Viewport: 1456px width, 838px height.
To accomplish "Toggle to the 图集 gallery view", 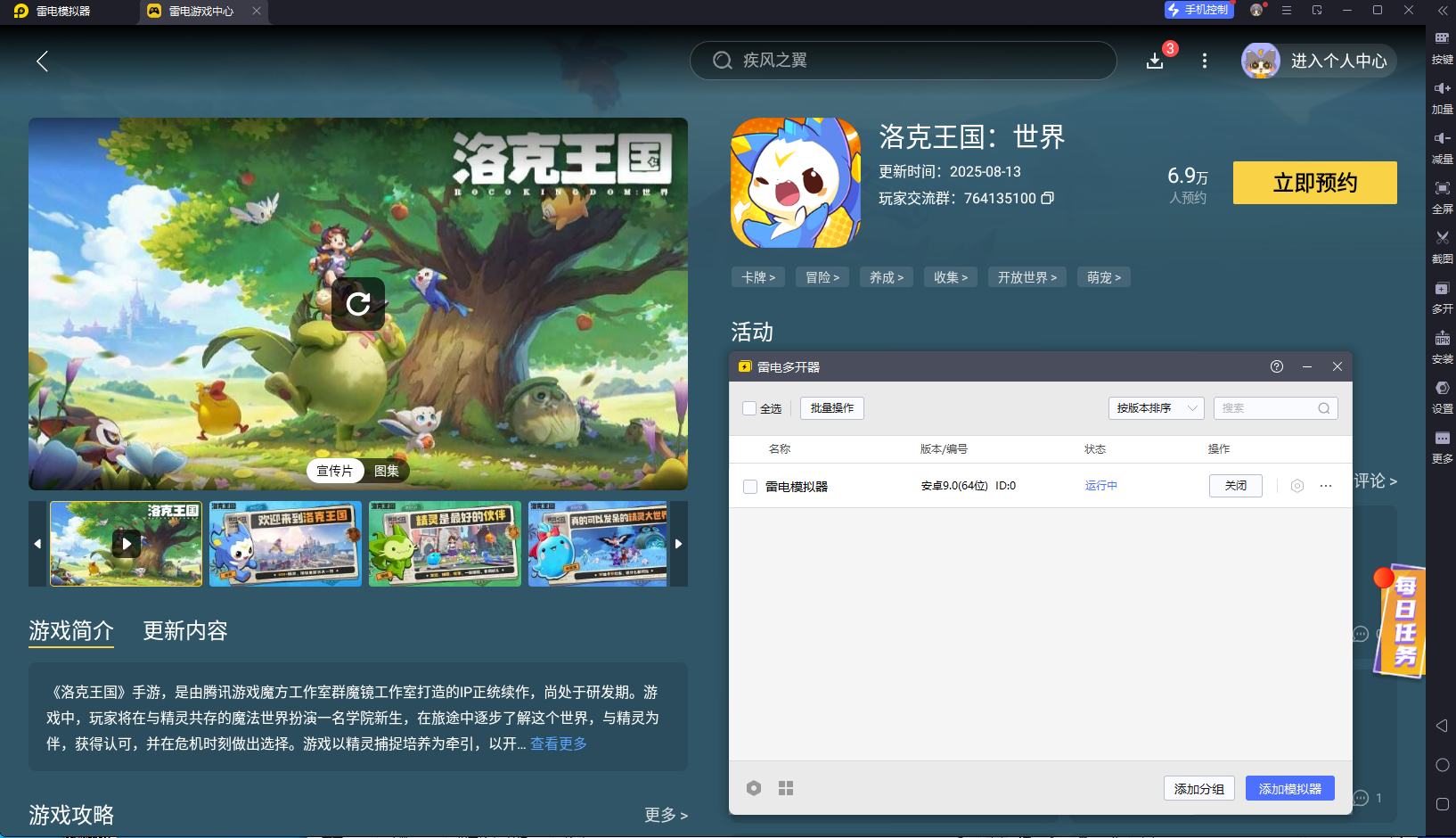I will (x=386, y=471).
